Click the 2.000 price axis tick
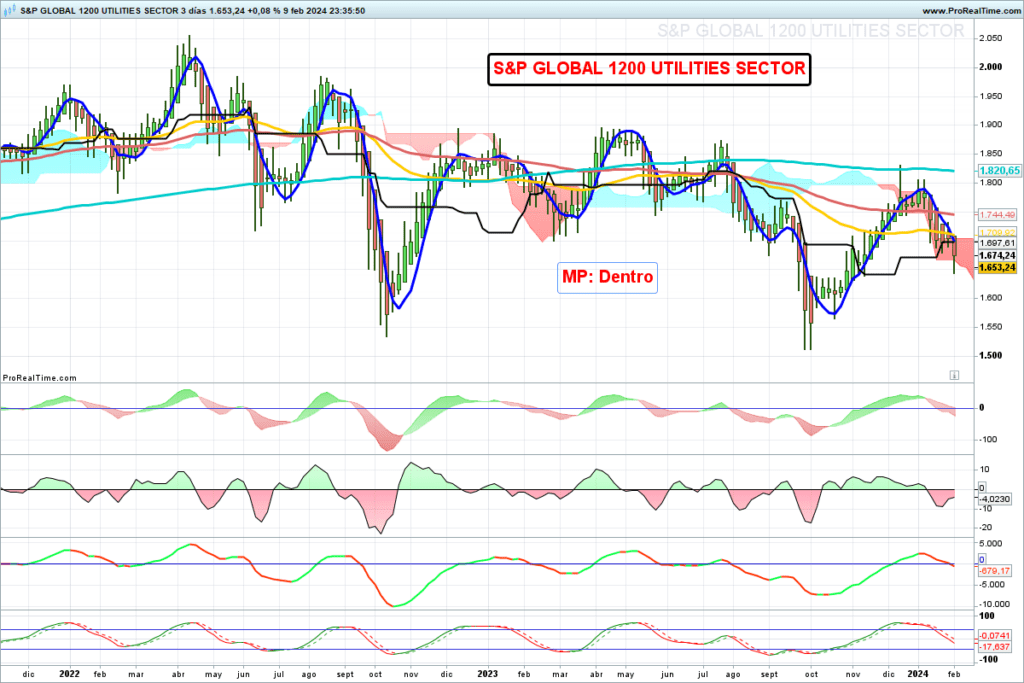1024x683 pixels. (991, 67)
